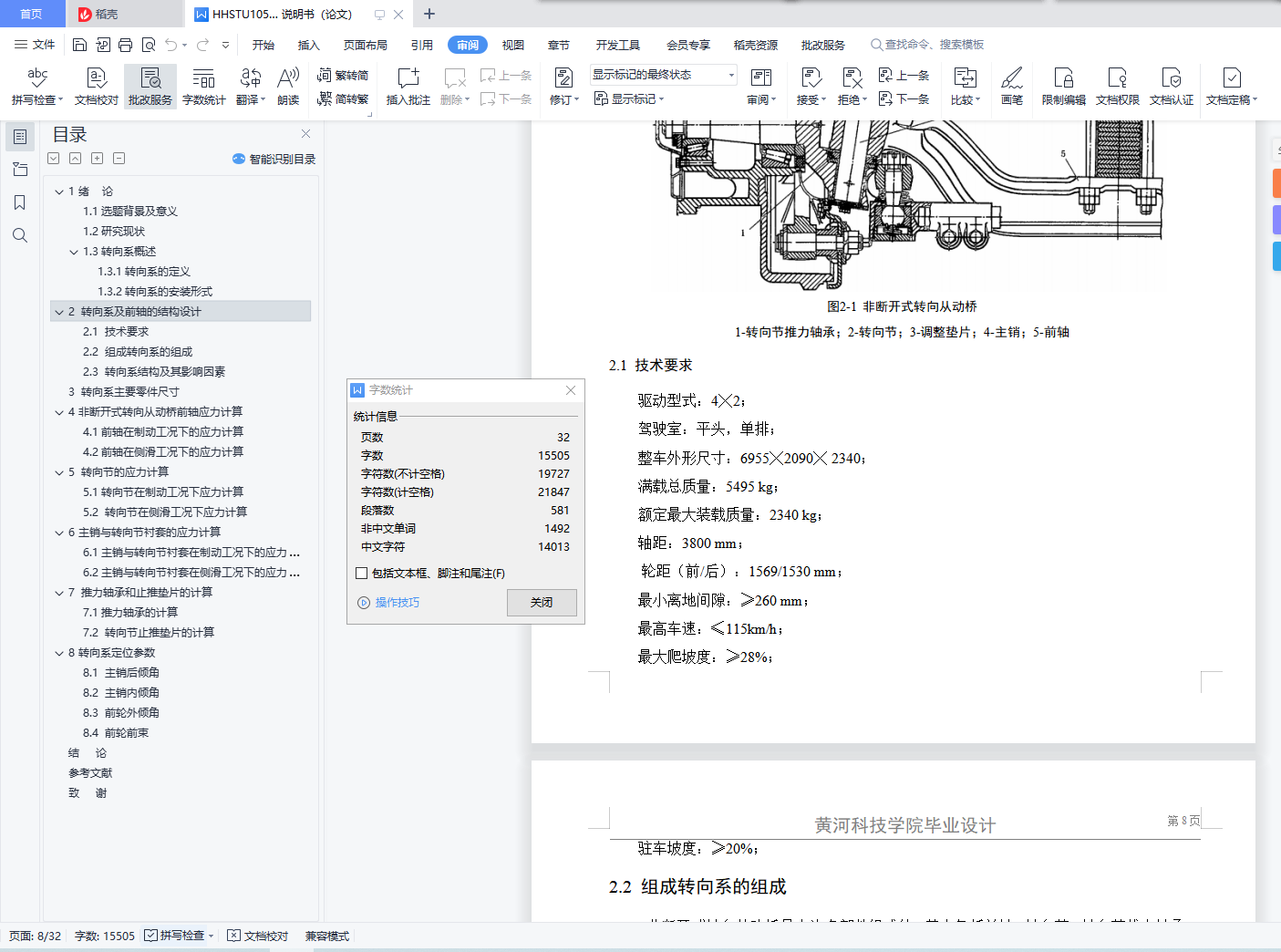Click the 查找命令、搜索模板 search field
Viewport: 1281px width, 952px height.
point(928,45)
